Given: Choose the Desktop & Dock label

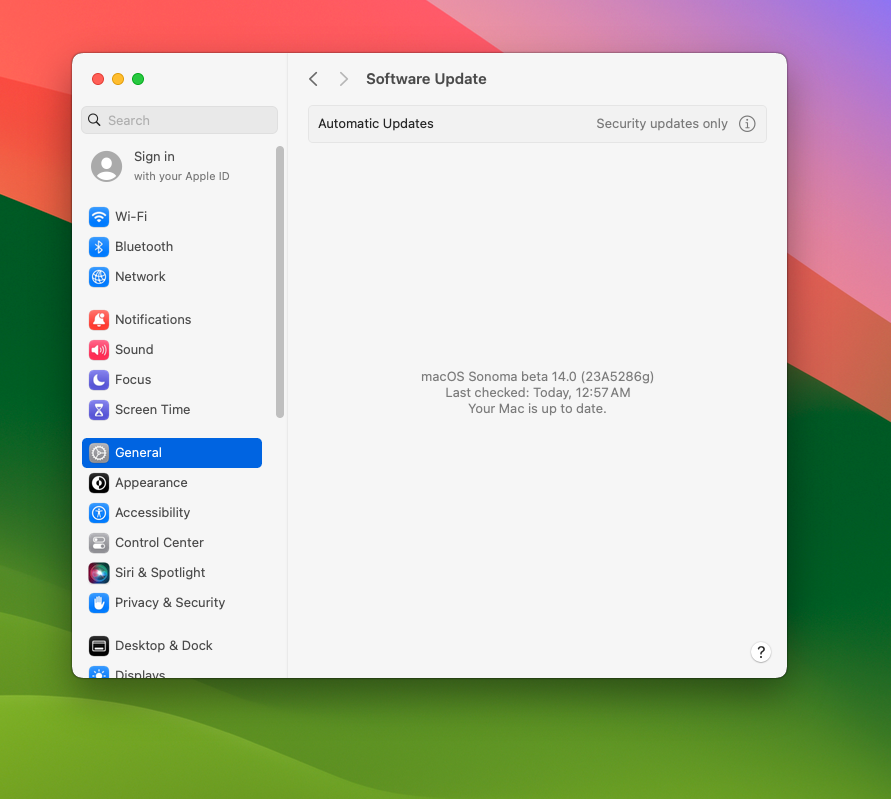Looking at the screenshot, I should click(164, 646).
